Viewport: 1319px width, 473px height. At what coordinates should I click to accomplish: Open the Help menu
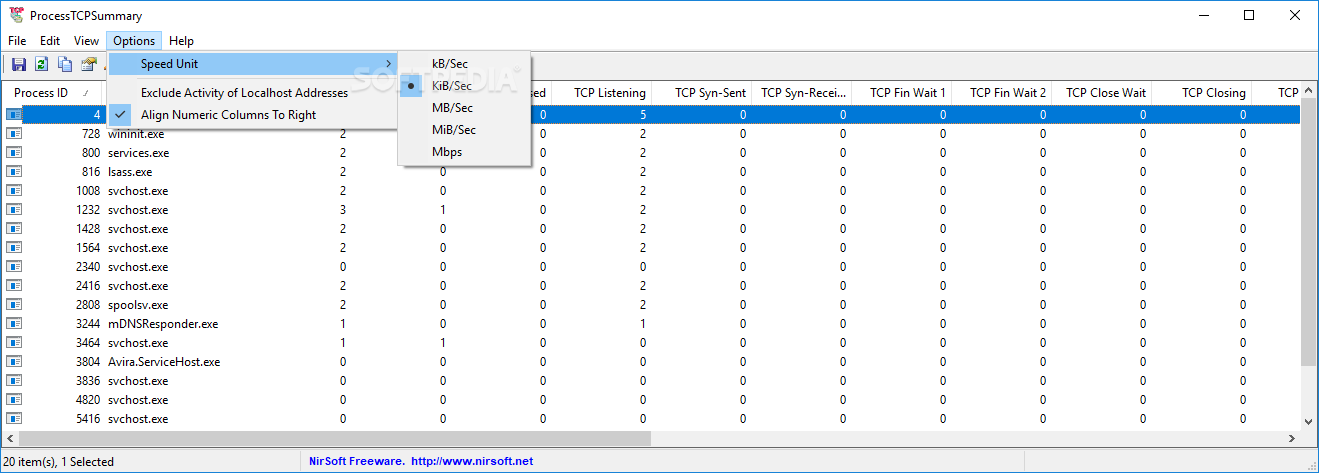(181, 41)
